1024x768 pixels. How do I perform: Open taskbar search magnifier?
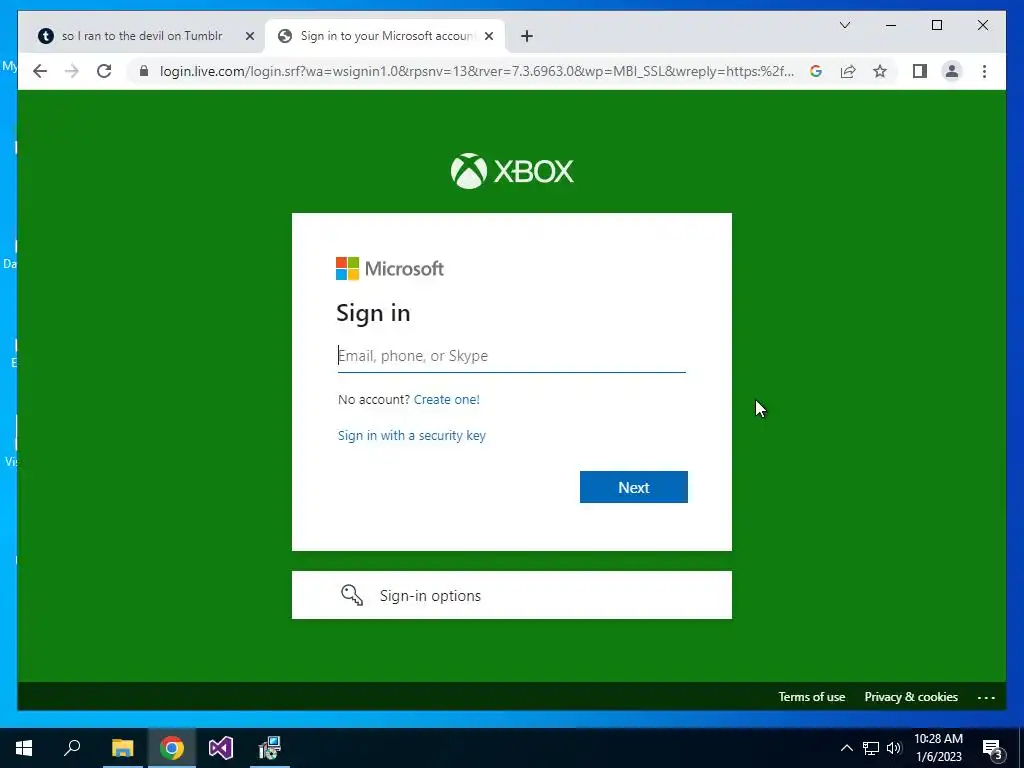[72, 748]
